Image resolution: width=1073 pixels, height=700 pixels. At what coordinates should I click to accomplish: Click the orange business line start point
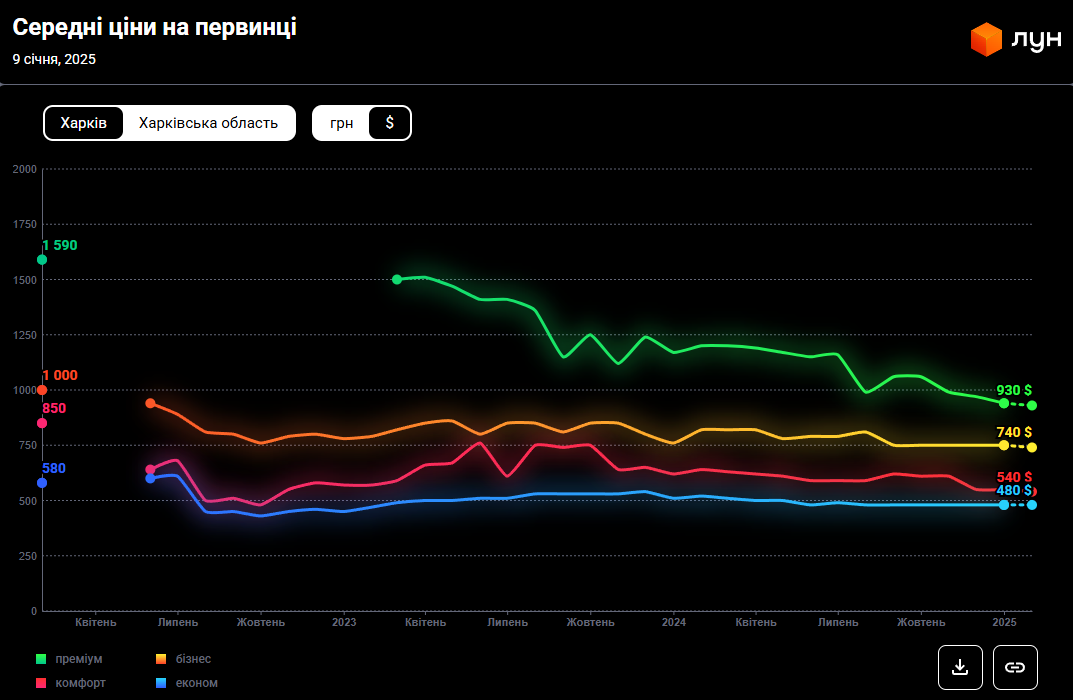click(x=150, y=403)
